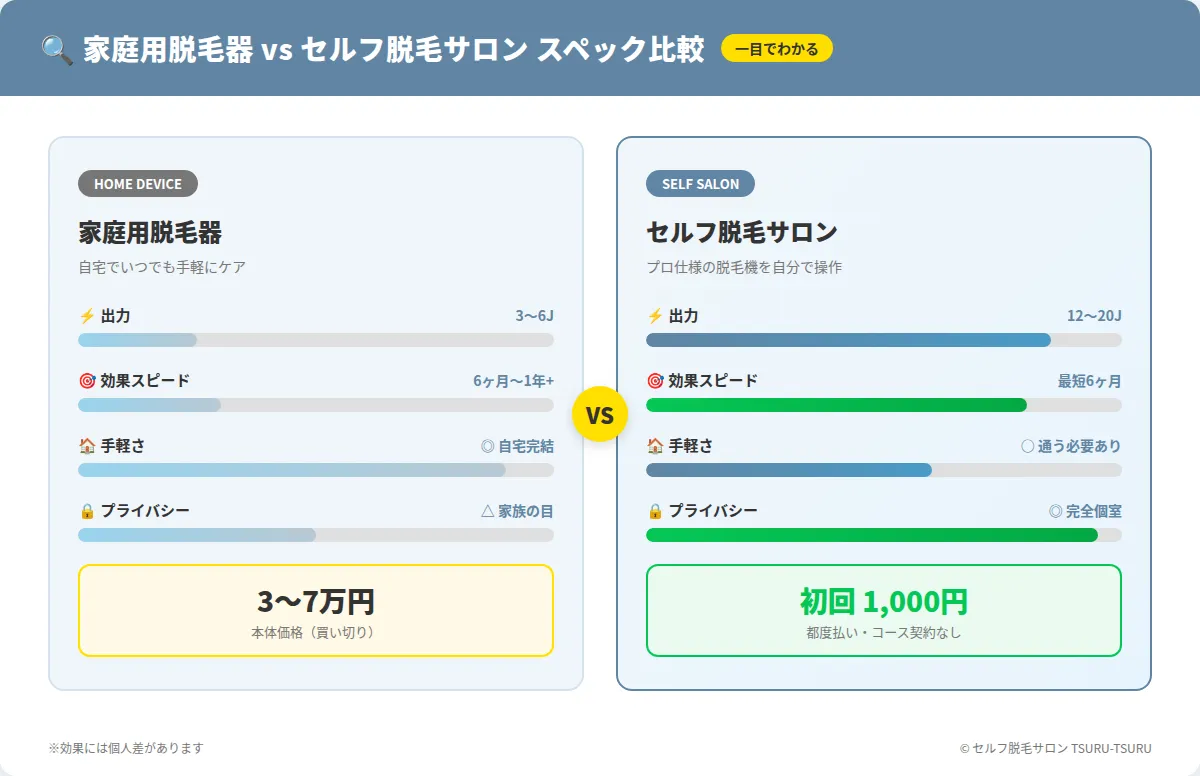Click the 最短6ヶ月 value
Viewport: 1200px width, 776px height.
[x=1090, y=381]
